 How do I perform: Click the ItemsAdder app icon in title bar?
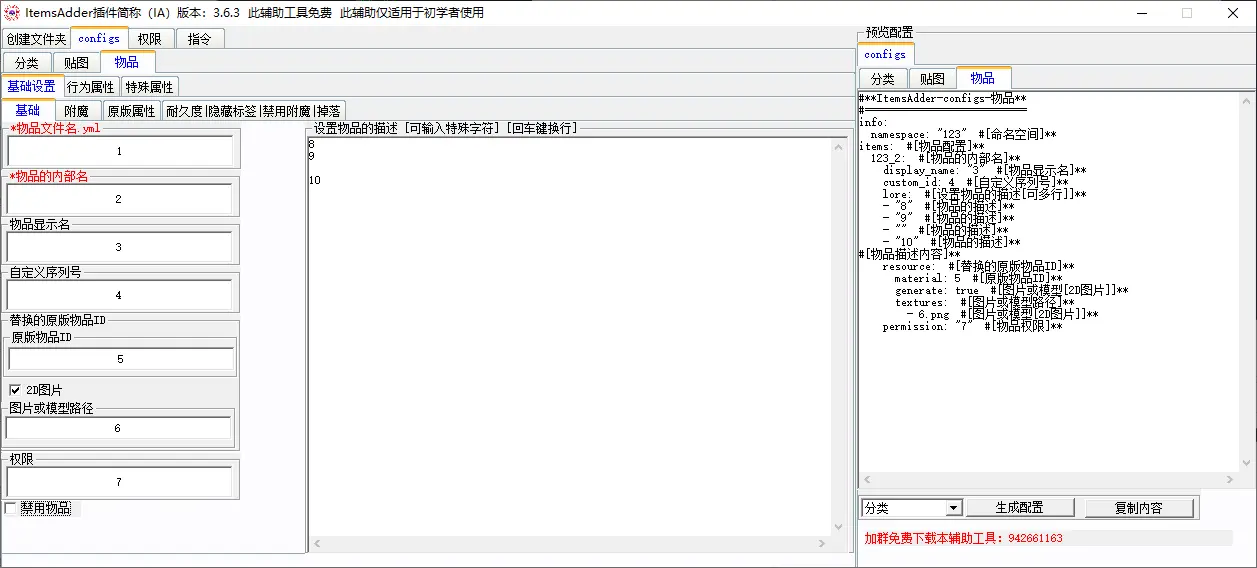coord(11,13)
